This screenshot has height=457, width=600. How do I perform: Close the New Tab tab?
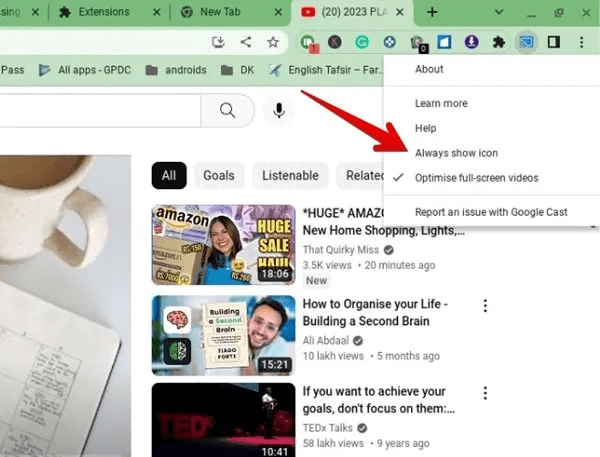278,12
